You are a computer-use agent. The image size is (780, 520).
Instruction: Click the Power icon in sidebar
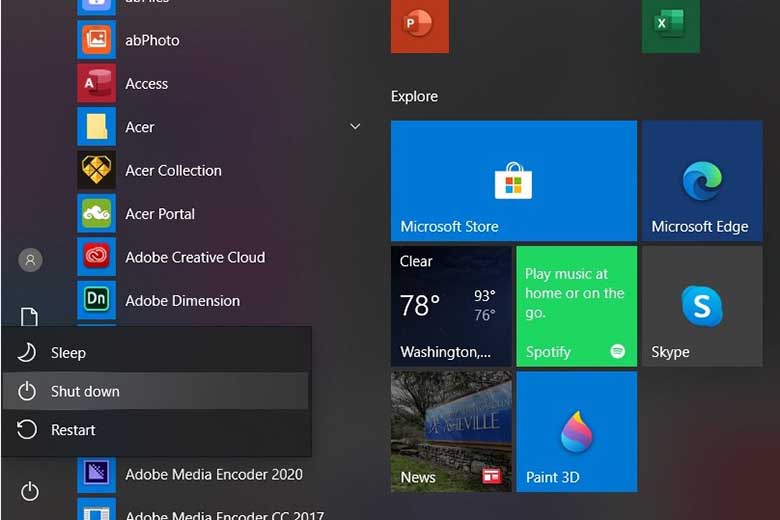tap(30, 491)
